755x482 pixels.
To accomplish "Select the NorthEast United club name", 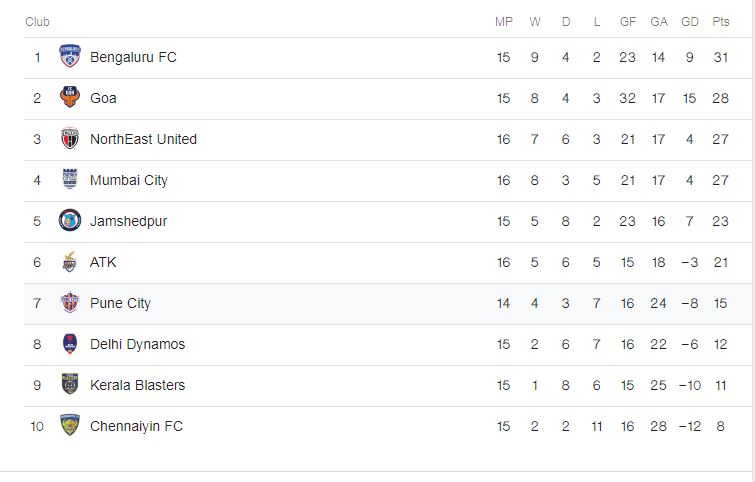I will point(143,139).
